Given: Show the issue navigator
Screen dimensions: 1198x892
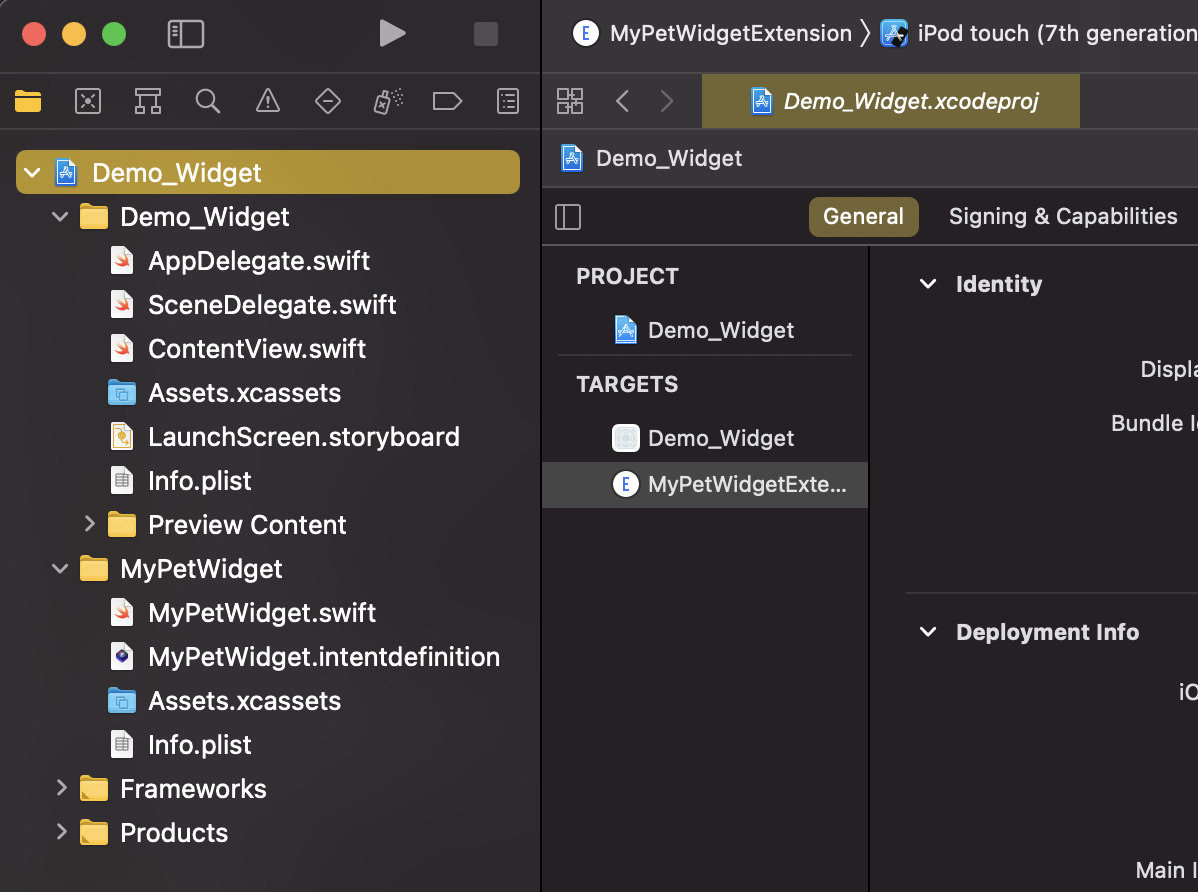Looking at the screenshot, I should 268,100.
